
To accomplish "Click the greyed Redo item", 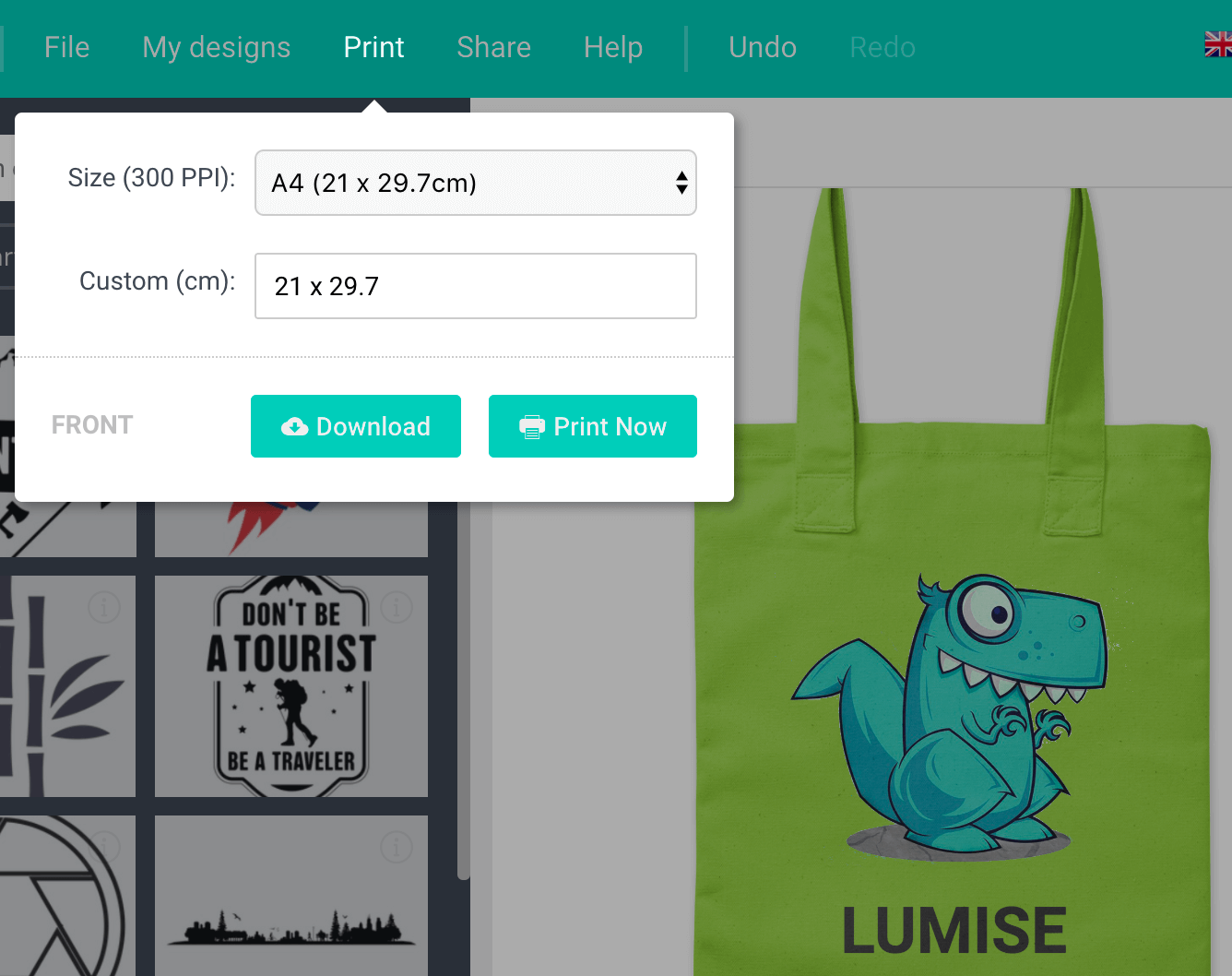I will pos(883,47).
